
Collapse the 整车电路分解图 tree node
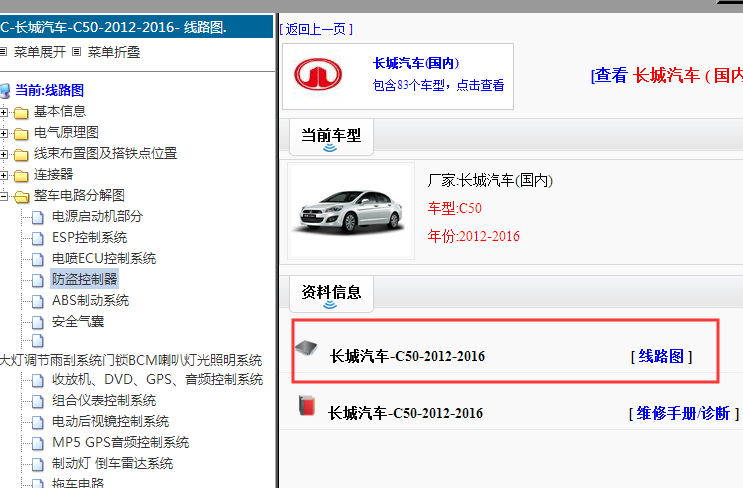pyautogui.click(x=4, y=196)
